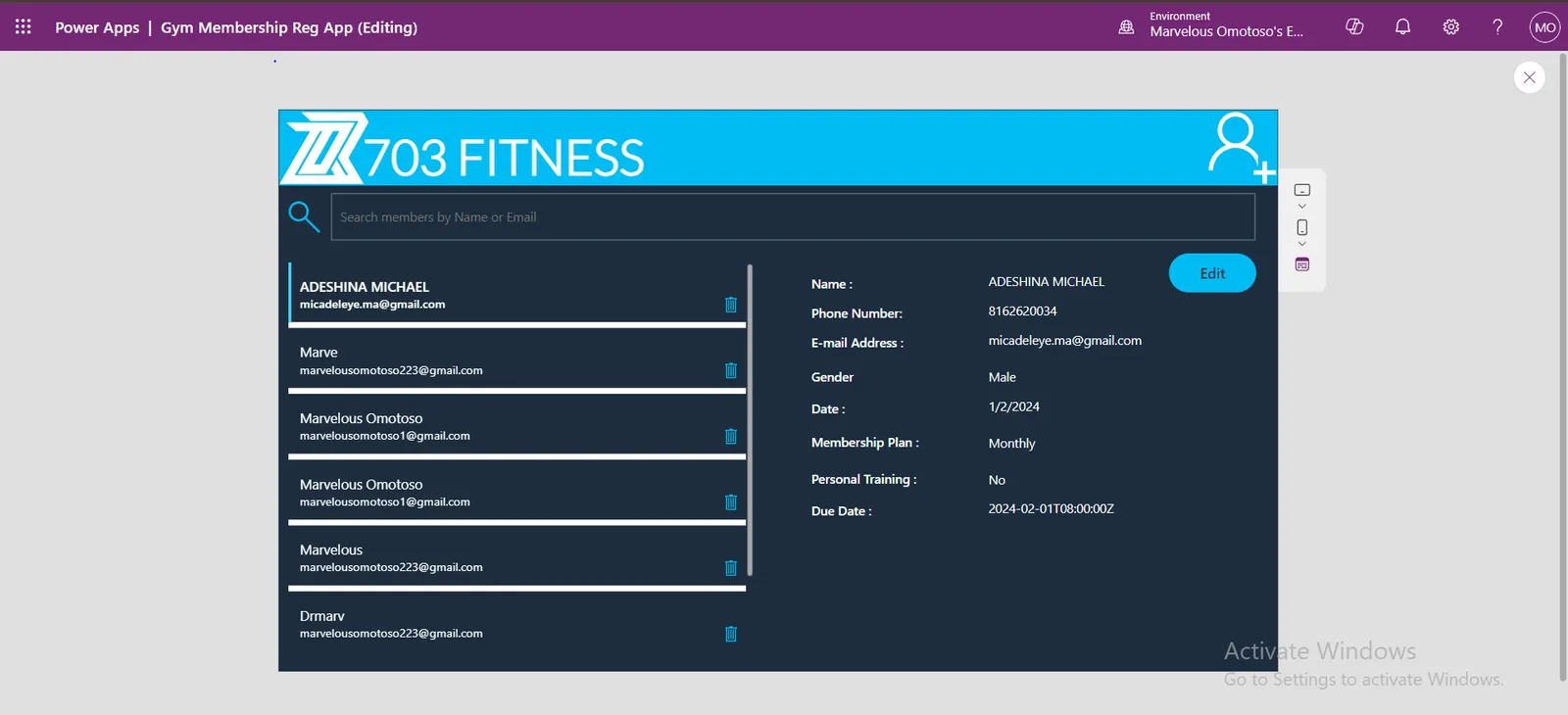This screenshot has height=715, width=1568.
Task: Click the Membership Plan value Monthly
Action: 1011,444
